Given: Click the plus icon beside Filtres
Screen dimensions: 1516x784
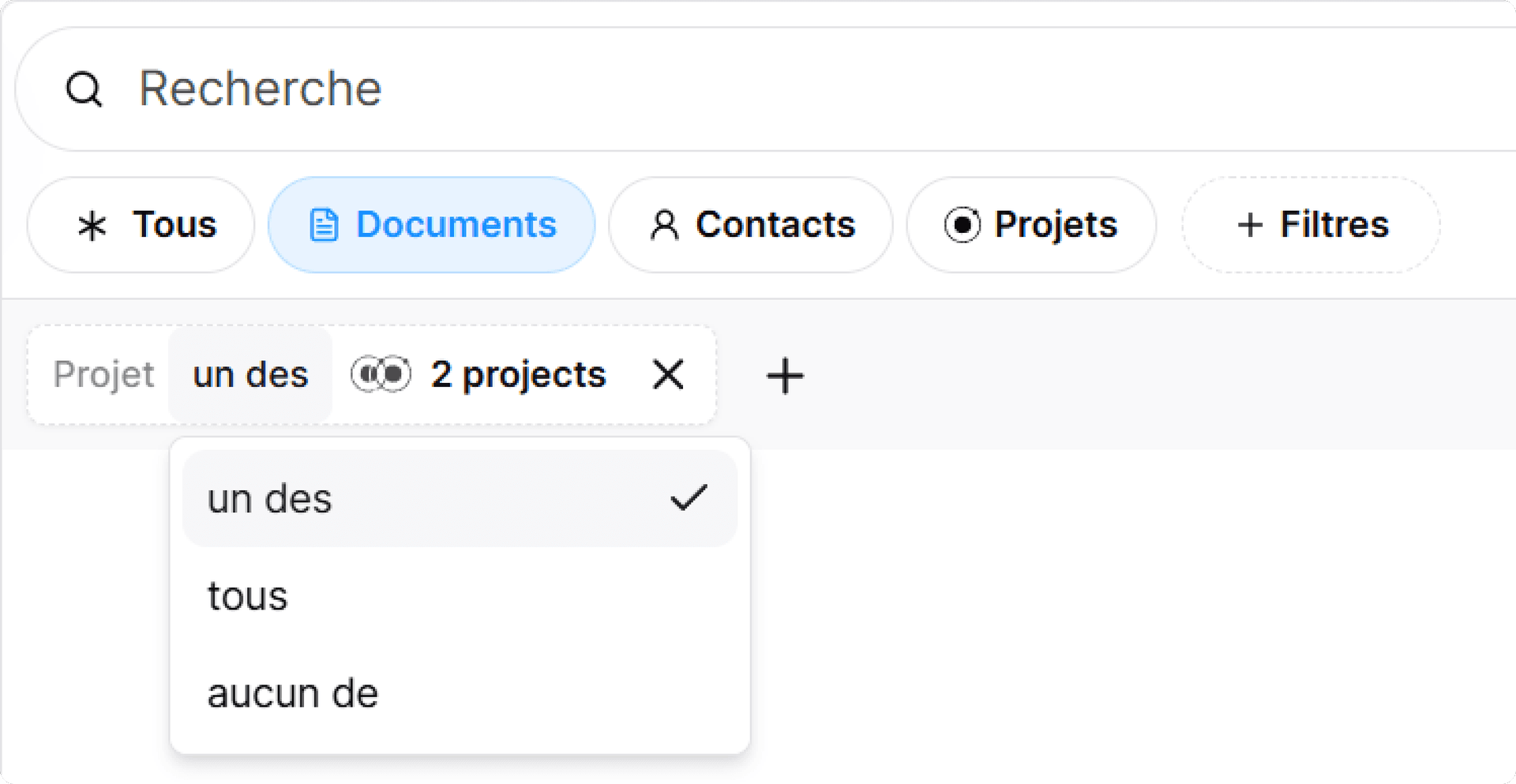Looking at the screenshot, I should click(x=1250, y=225).
